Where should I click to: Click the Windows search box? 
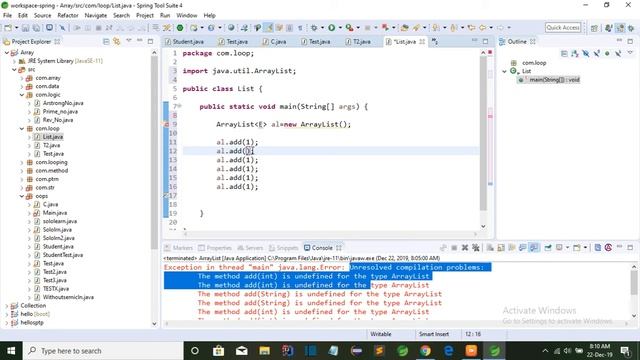(102, 351)
